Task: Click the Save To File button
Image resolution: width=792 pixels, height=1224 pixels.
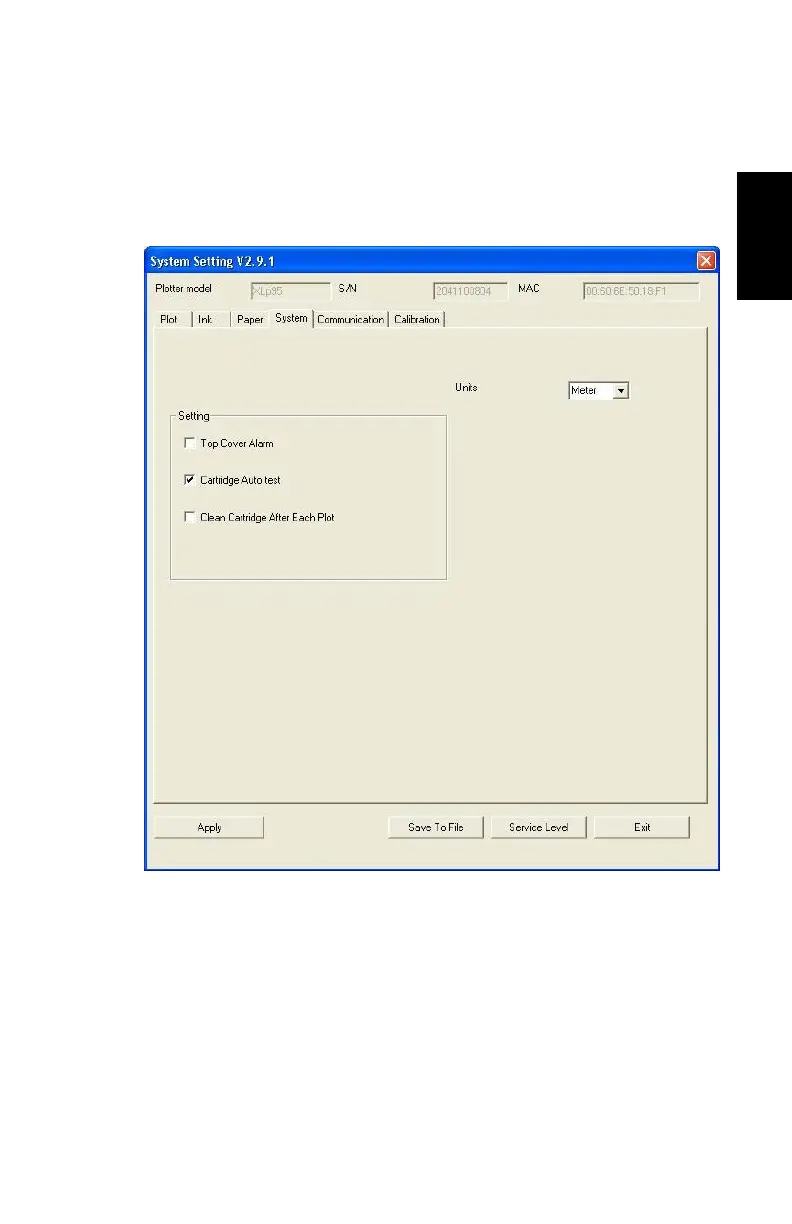Action: point(436,827)
